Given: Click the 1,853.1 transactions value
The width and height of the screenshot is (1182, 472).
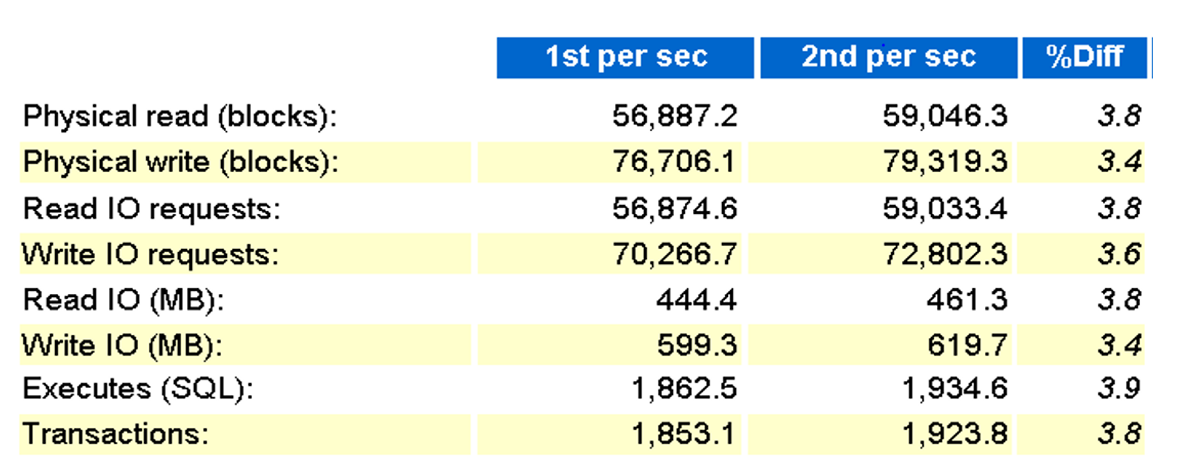Looking at the screenshot, I should coord(688,436).
